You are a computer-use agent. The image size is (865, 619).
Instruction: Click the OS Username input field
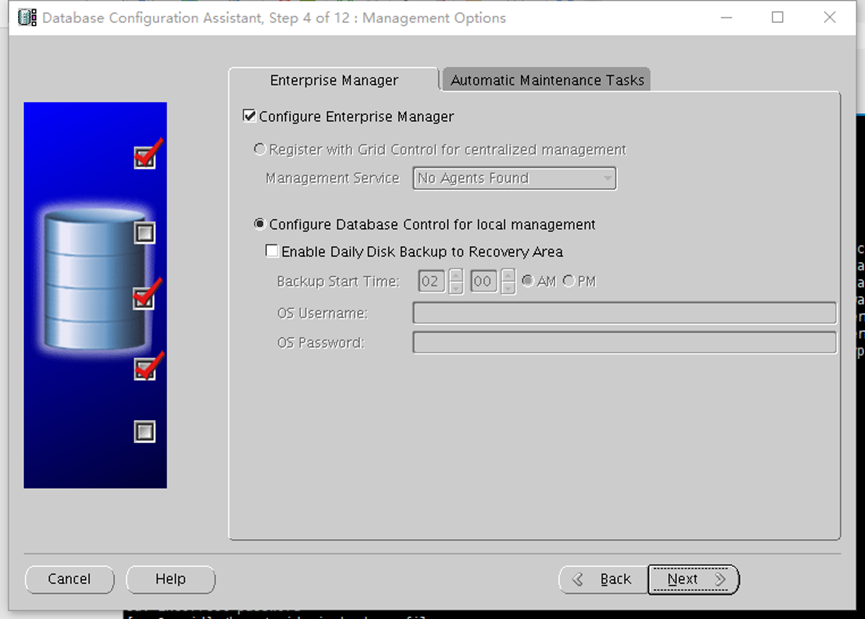624,313
